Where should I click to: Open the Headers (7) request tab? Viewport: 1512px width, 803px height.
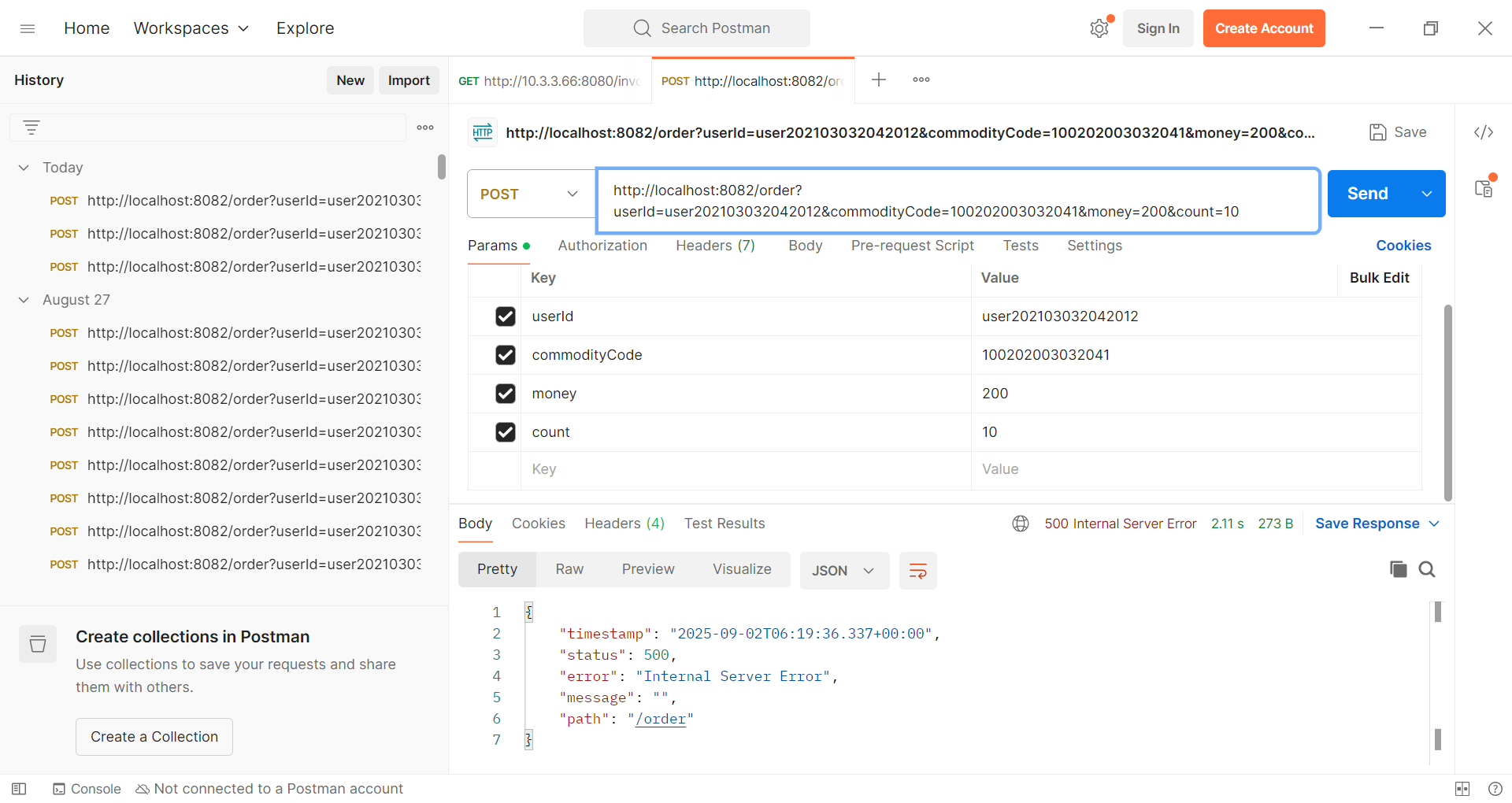715,246
